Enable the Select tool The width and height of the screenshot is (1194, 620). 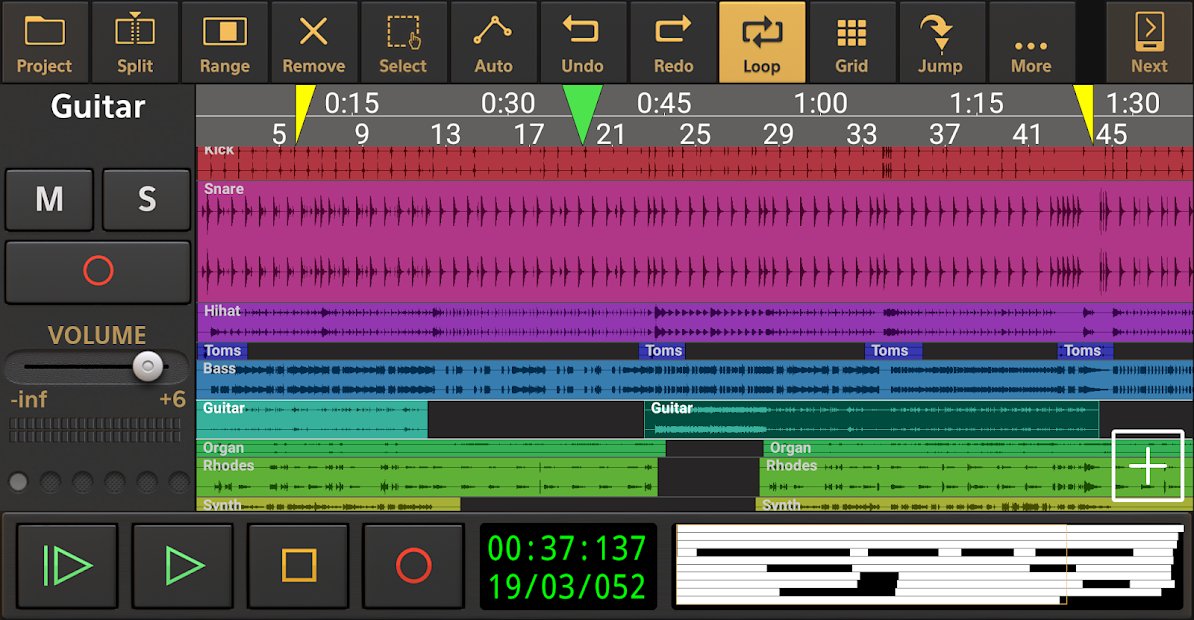[x=404, y=40]
